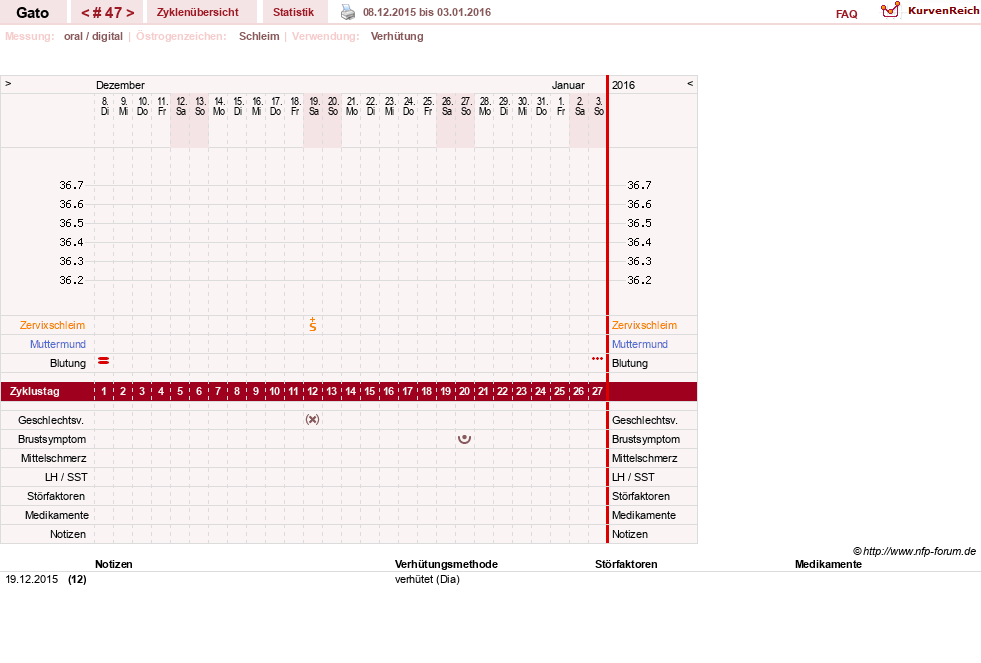This screenshot has height=663, width=981.
Task: Click the date range 08.12.2015 bis 03.01.2016
Action: click(427, 13)
